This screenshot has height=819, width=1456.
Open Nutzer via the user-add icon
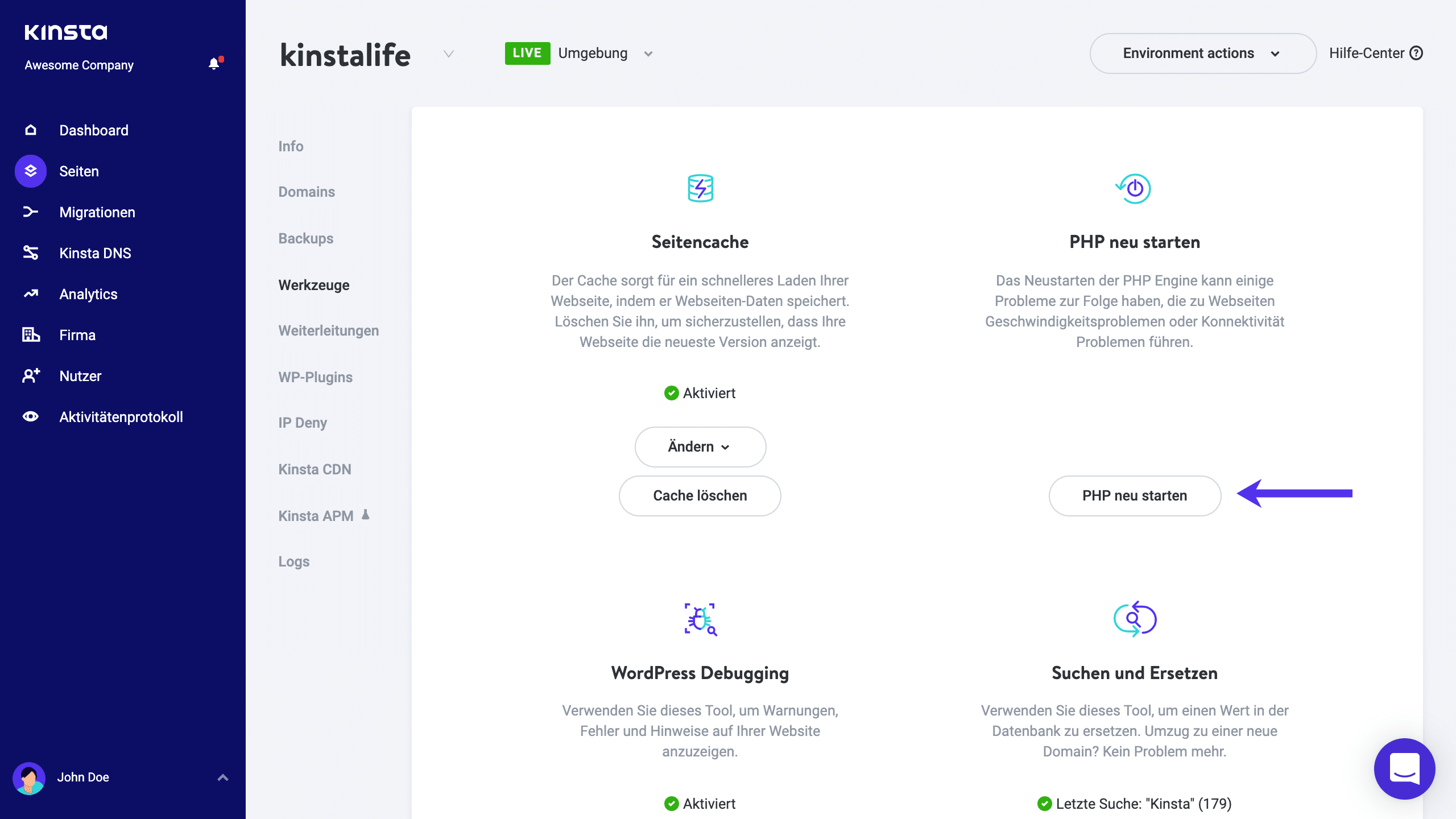click(x=30, y=375)
